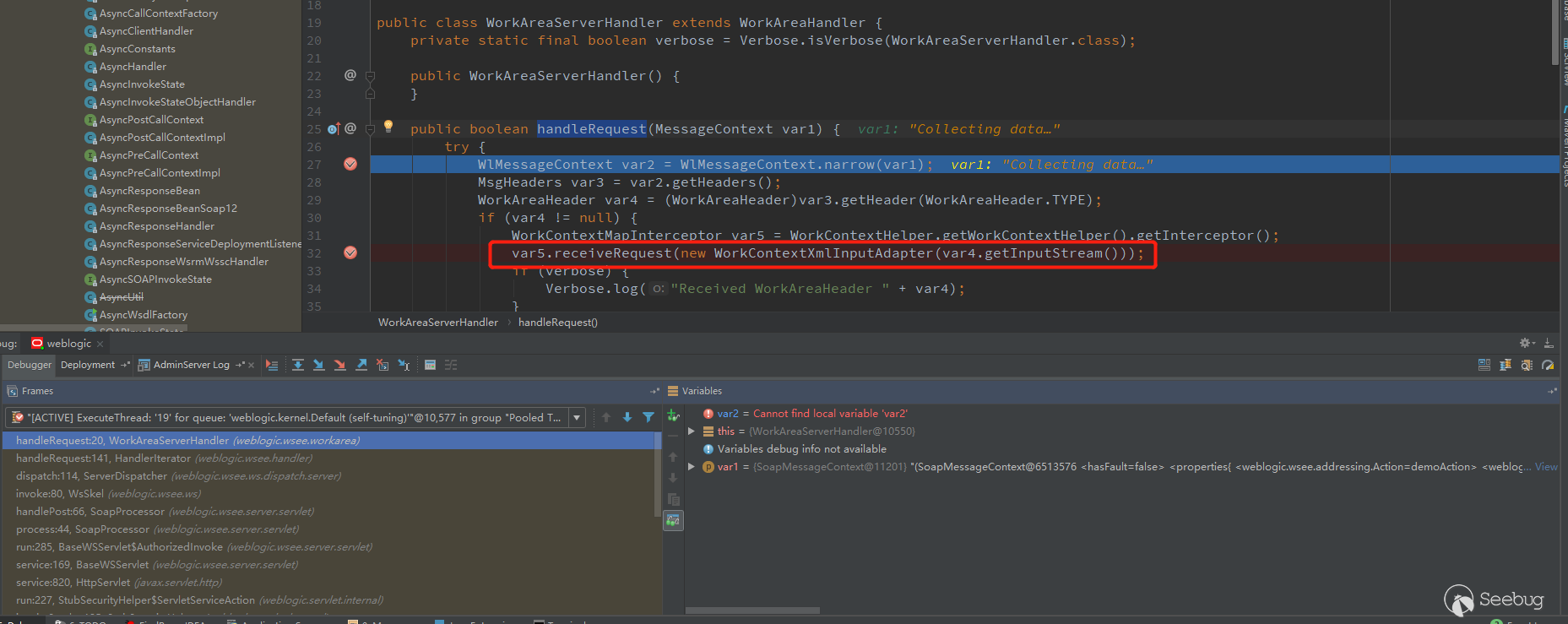This screenshot has width=1568, height=624.
Task: Click Show Execution Point icon in debugger toolbar
Action: point(271,365)
